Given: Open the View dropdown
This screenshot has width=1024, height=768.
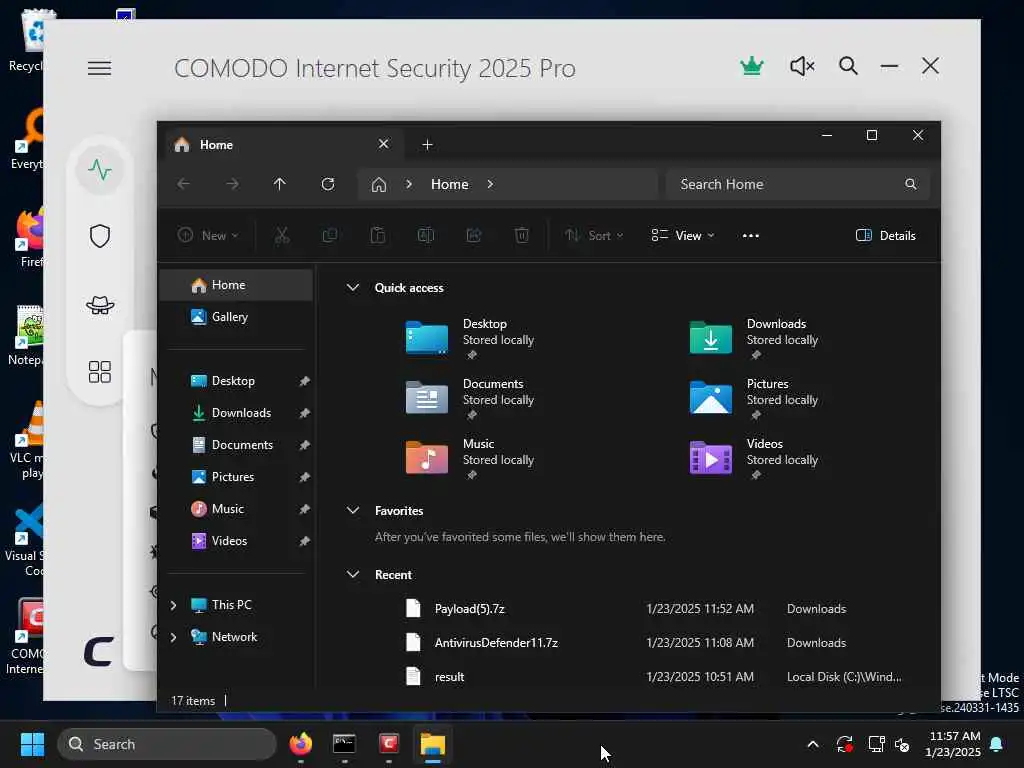Looking at the screenshot, I should 682,236.
